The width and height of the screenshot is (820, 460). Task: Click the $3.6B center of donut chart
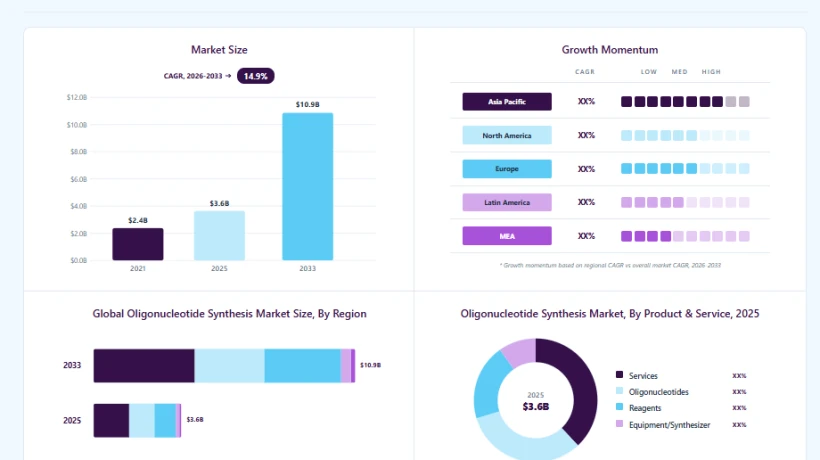(536, 407)
